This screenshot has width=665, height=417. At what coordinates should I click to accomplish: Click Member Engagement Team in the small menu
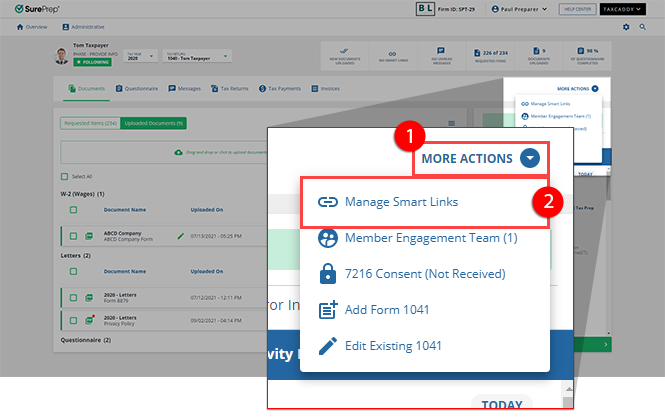556,116
